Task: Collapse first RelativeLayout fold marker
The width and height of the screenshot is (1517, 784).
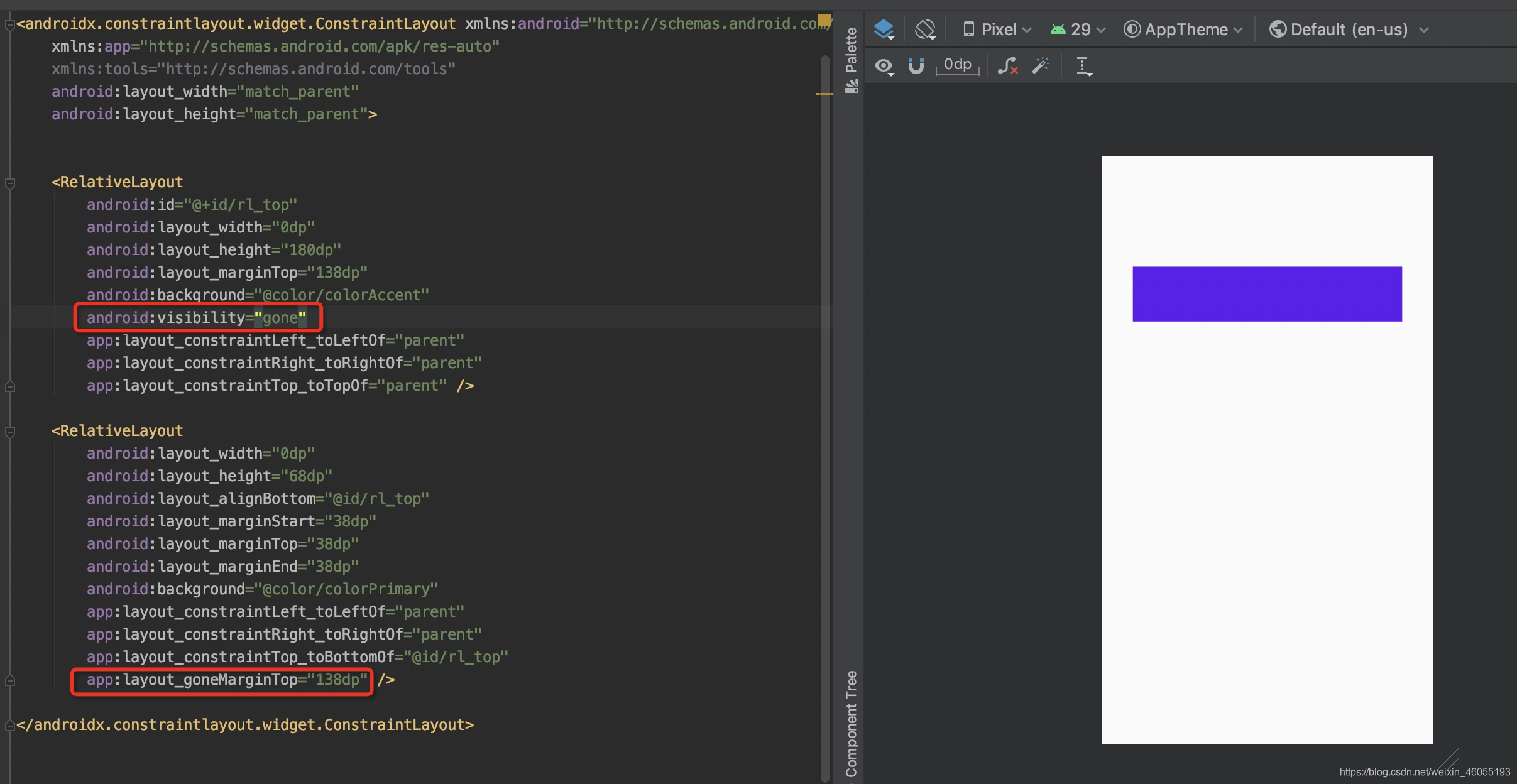Action: [x=9, y=183]
